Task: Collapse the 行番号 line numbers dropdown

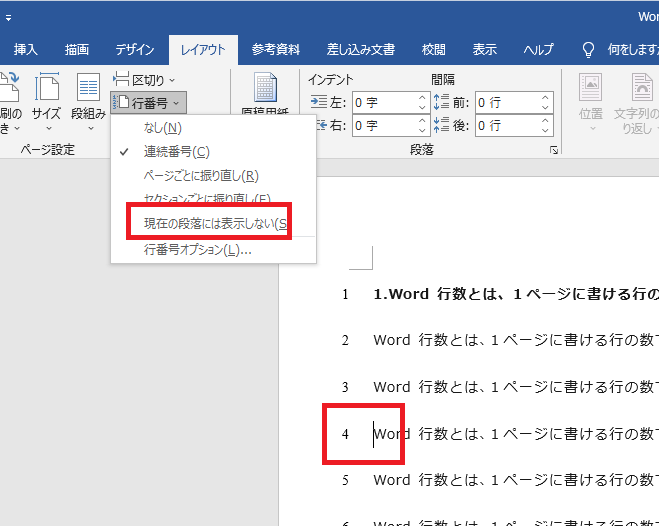Action: (x=148, y=103)
